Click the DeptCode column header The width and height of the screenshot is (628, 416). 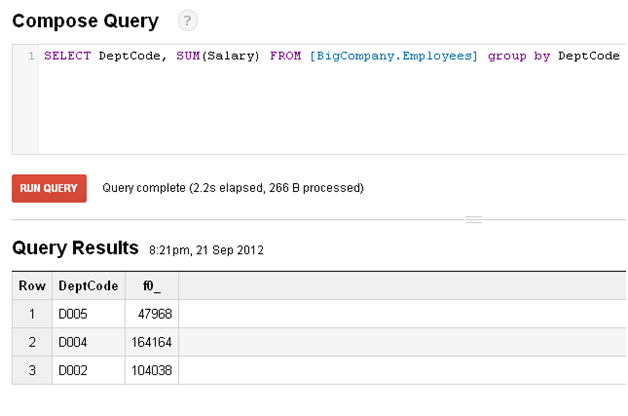click(89, 286)
